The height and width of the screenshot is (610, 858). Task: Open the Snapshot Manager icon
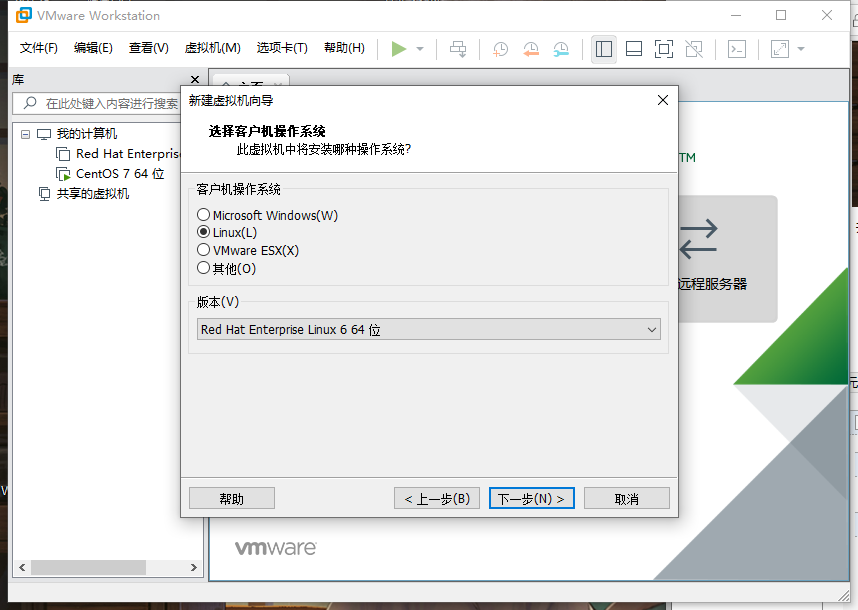pyautogui.click(x=560, y=49)
